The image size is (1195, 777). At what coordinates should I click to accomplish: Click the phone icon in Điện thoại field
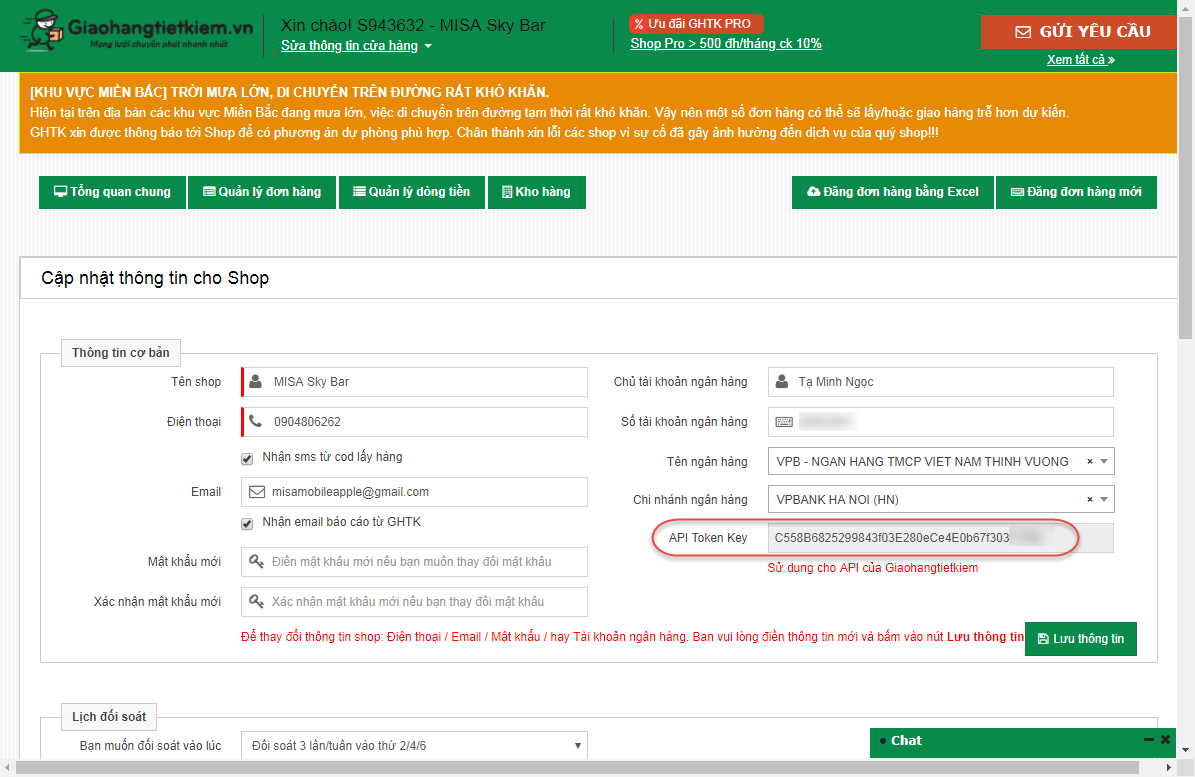256,421
